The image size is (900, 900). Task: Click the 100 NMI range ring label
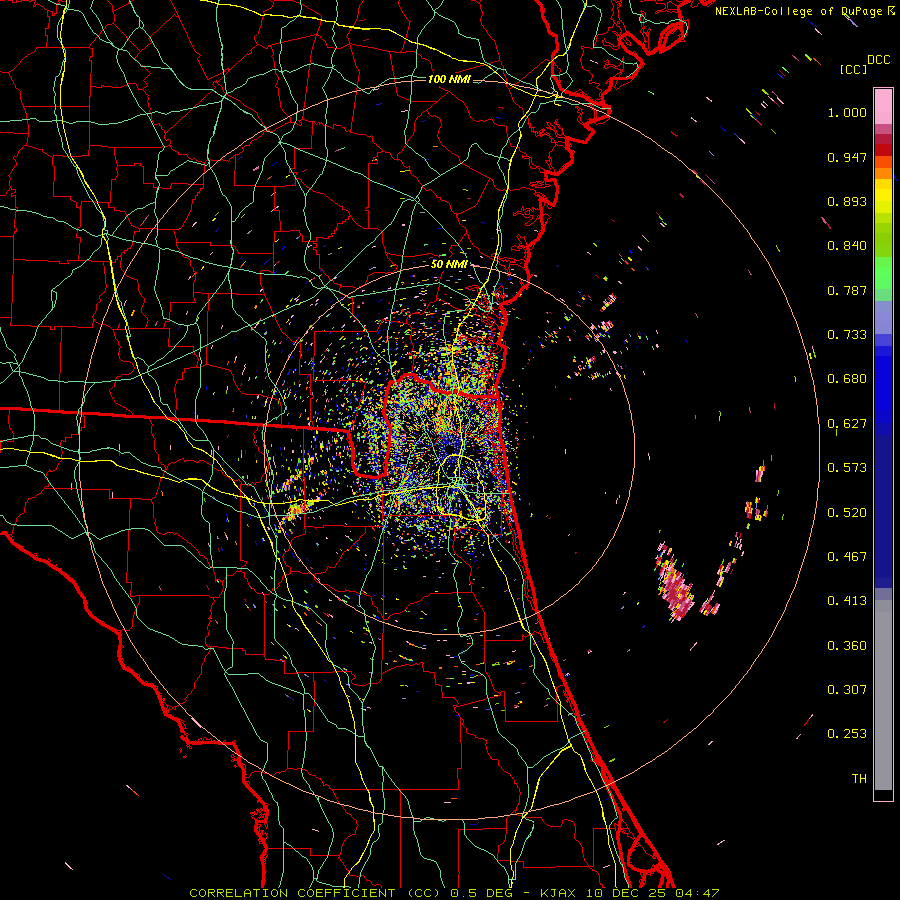click(x=449, y=79)
